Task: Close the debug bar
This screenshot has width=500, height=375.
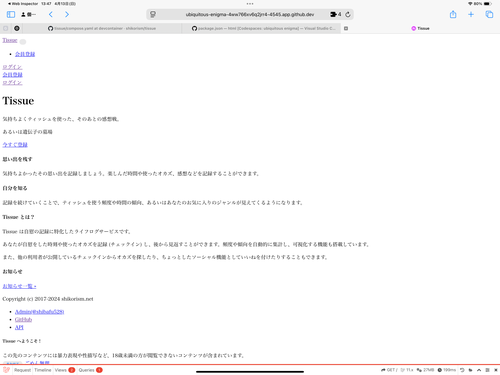Action: tap(496, 370)
